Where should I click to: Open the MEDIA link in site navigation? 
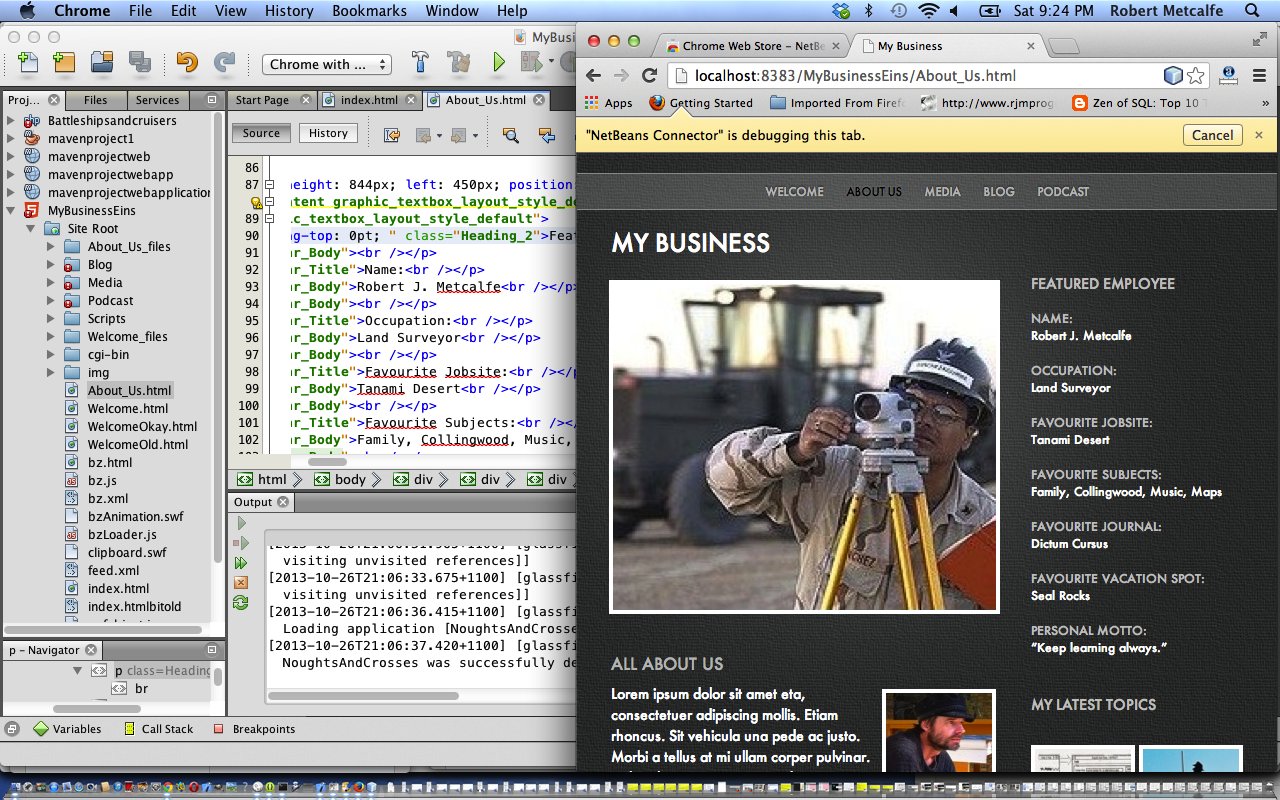pos(942,192)
